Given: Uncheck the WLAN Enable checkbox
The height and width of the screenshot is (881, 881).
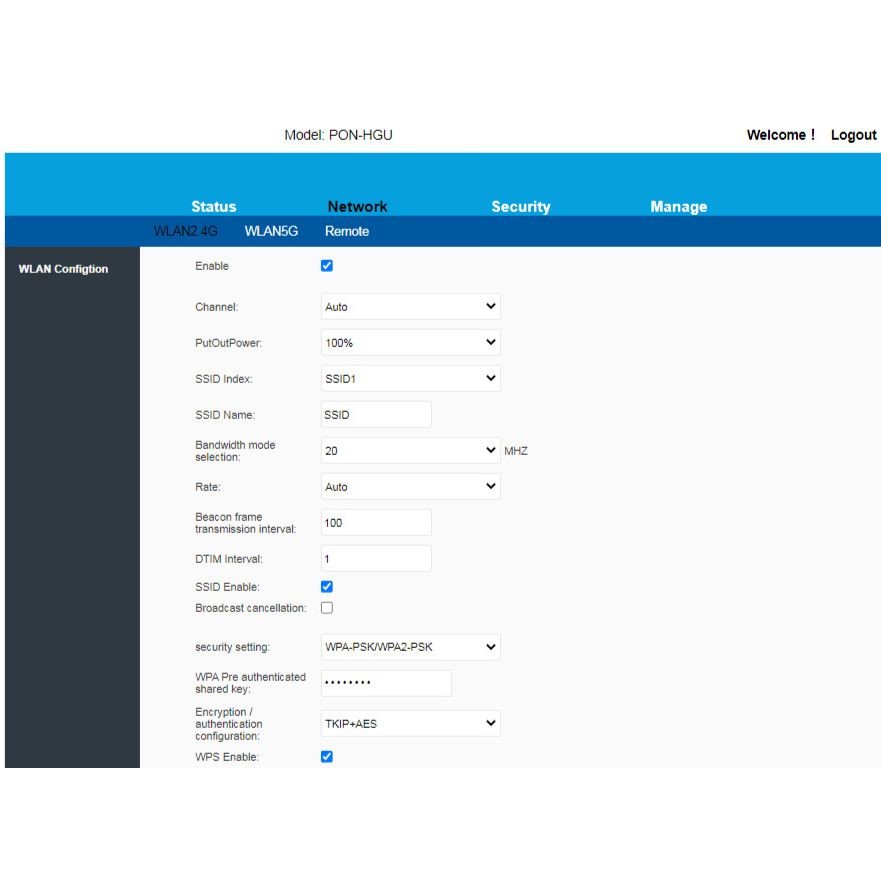Looking at the screenshot, I should [x=326, y=266].
